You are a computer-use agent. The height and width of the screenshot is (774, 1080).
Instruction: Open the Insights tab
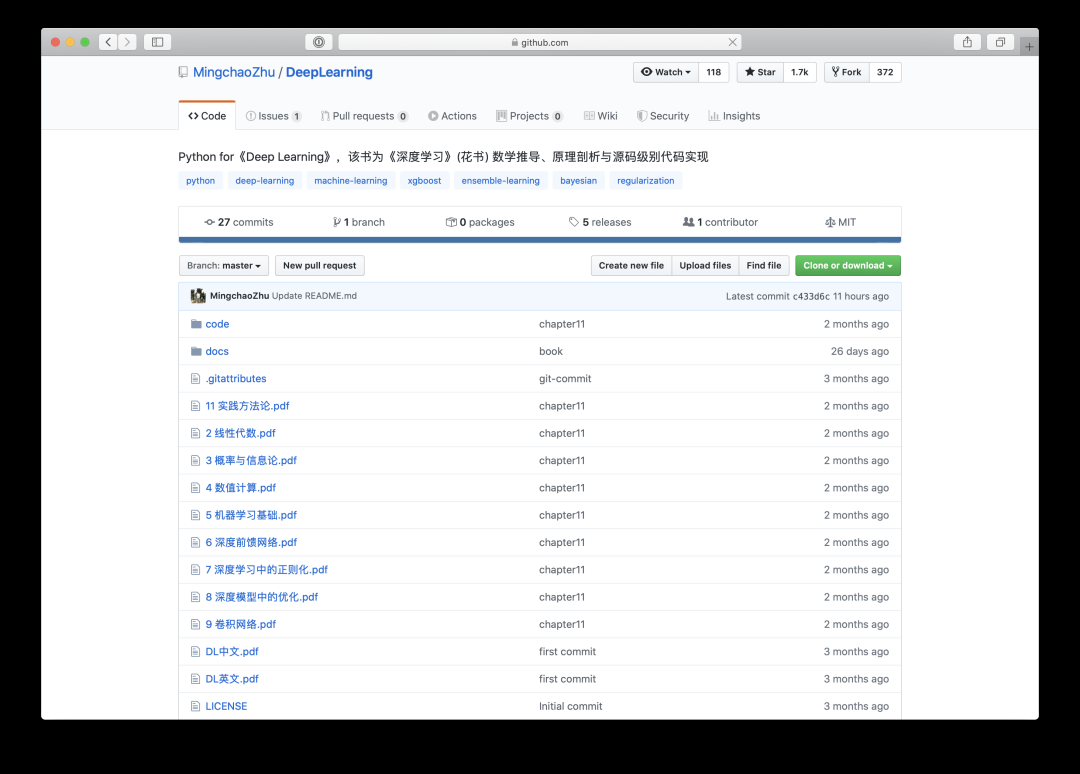[734, 116]
